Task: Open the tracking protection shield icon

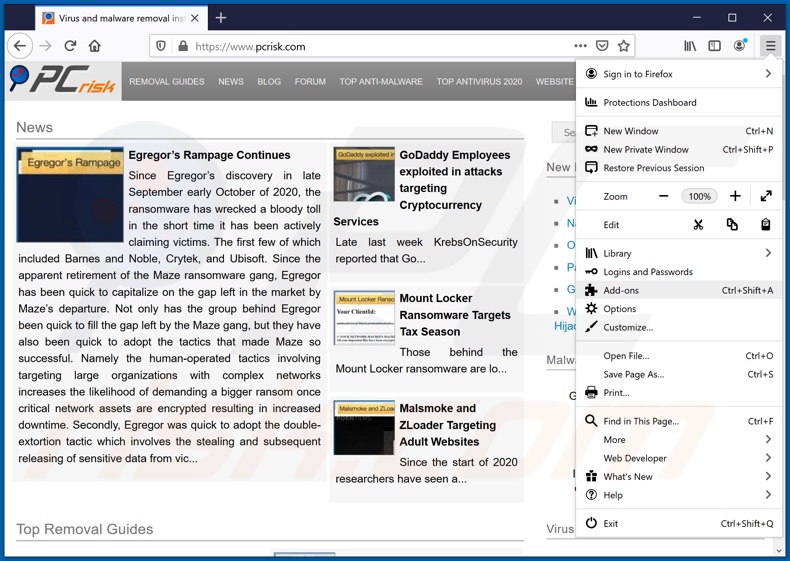Action: (x=161, y=46)
